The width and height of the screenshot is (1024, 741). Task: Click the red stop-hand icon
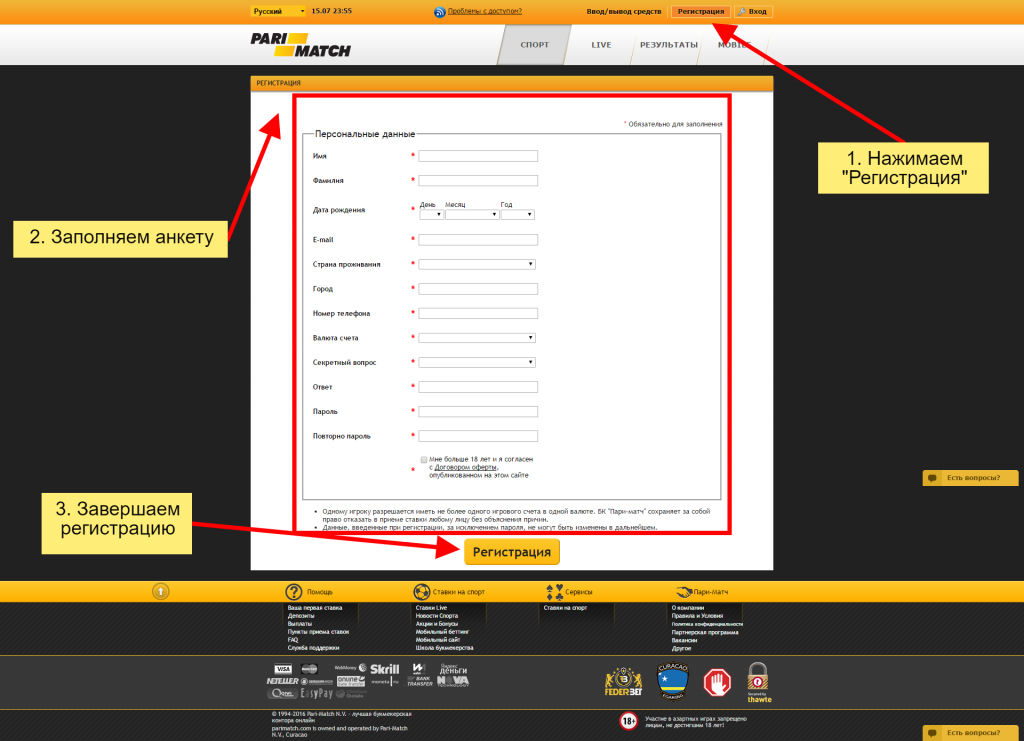[717, 682]
